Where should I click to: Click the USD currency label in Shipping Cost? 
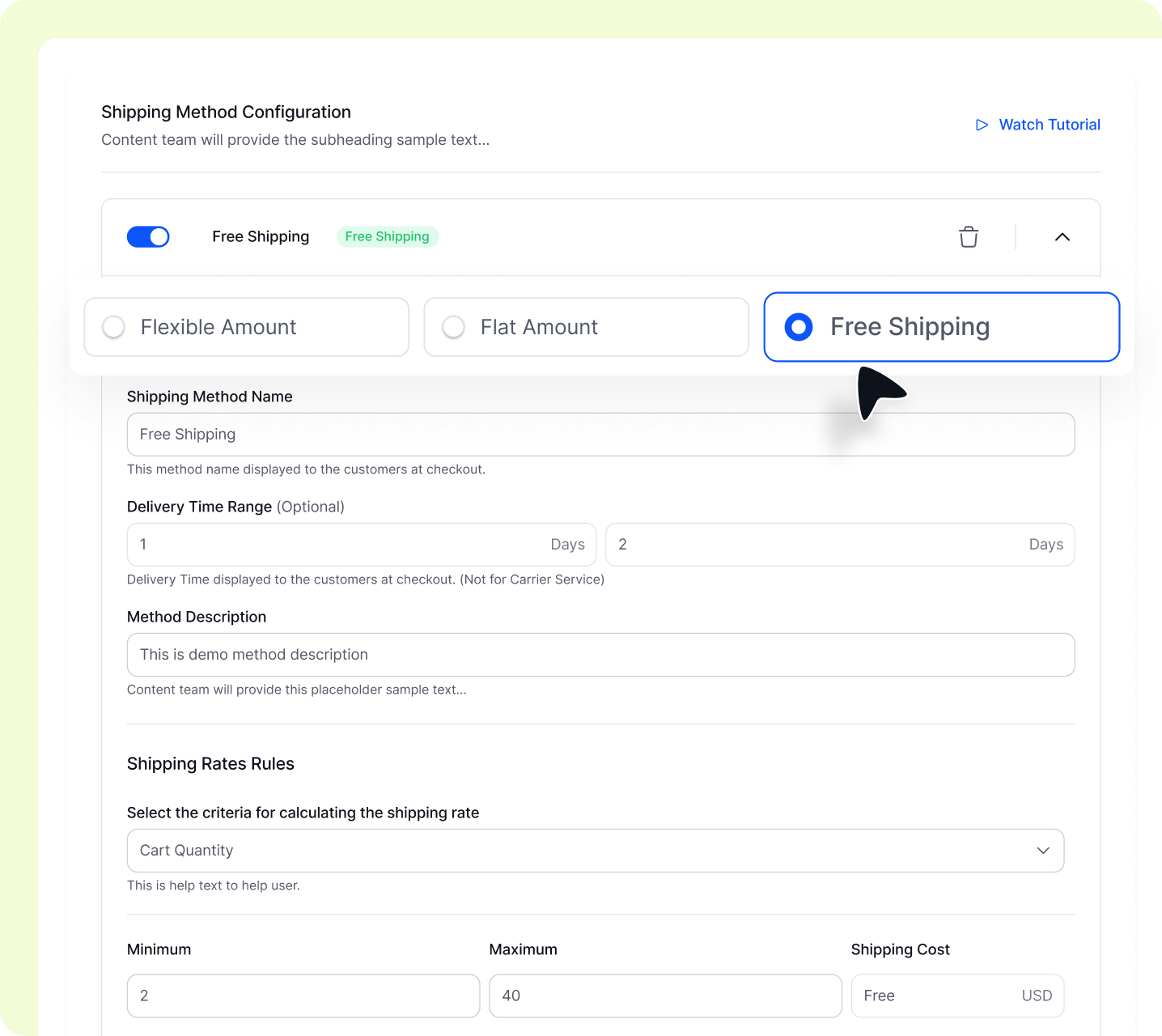click(x=1037, y=996)
